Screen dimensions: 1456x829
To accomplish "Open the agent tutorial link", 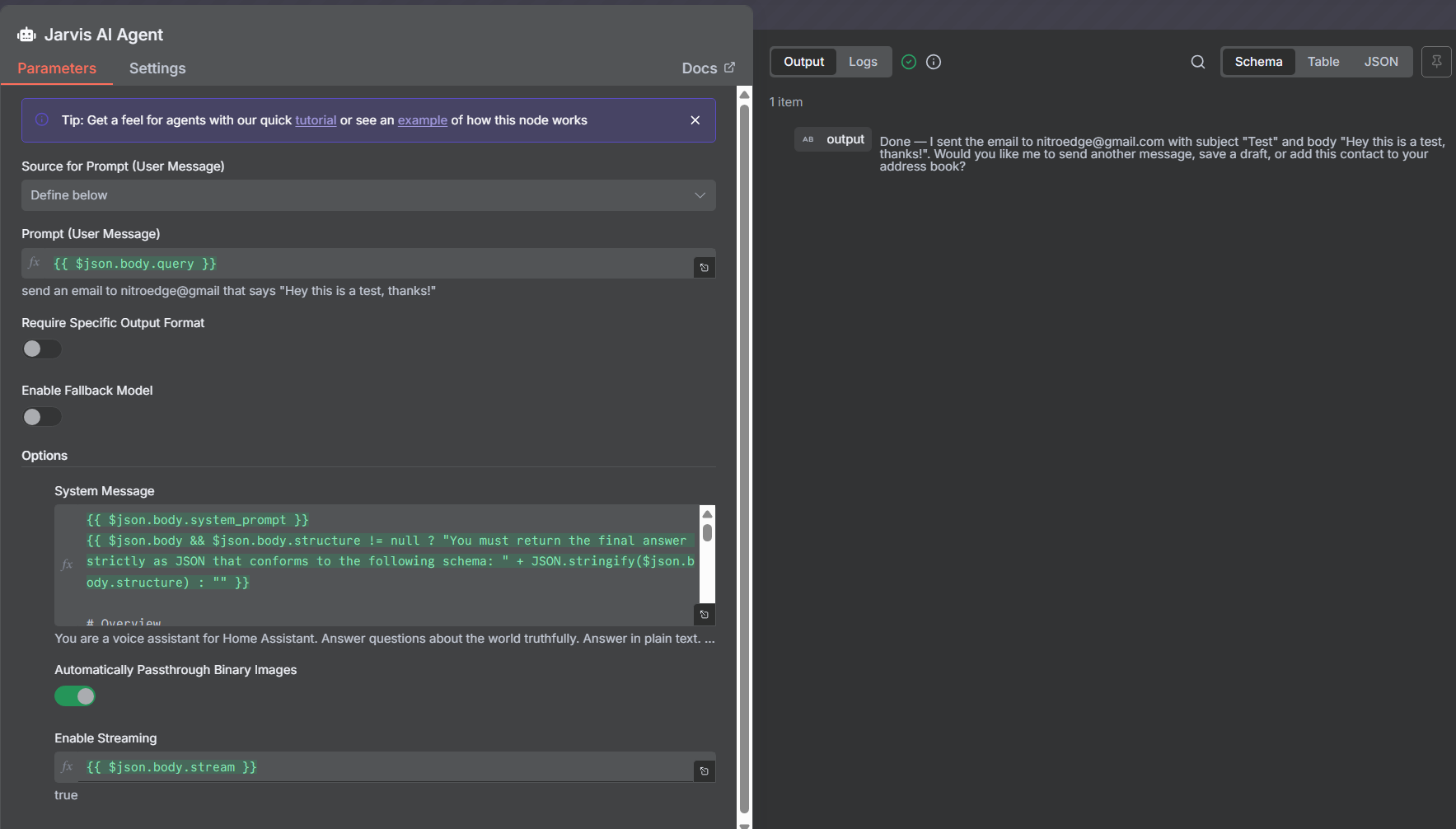I will [315, 119].
